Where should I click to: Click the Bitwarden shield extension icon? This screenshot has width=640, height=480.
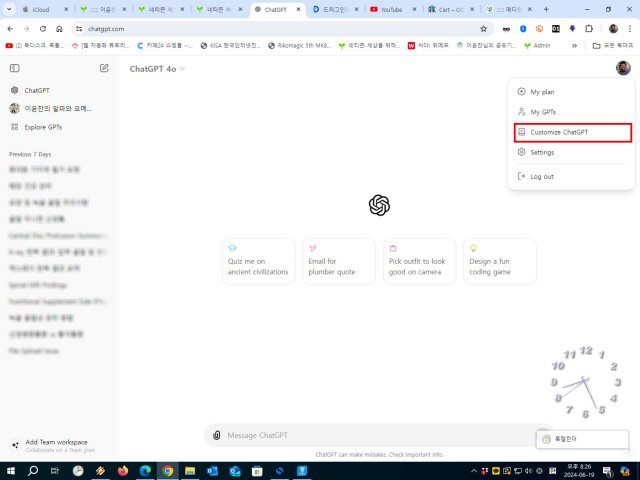[x=523, y=29]
